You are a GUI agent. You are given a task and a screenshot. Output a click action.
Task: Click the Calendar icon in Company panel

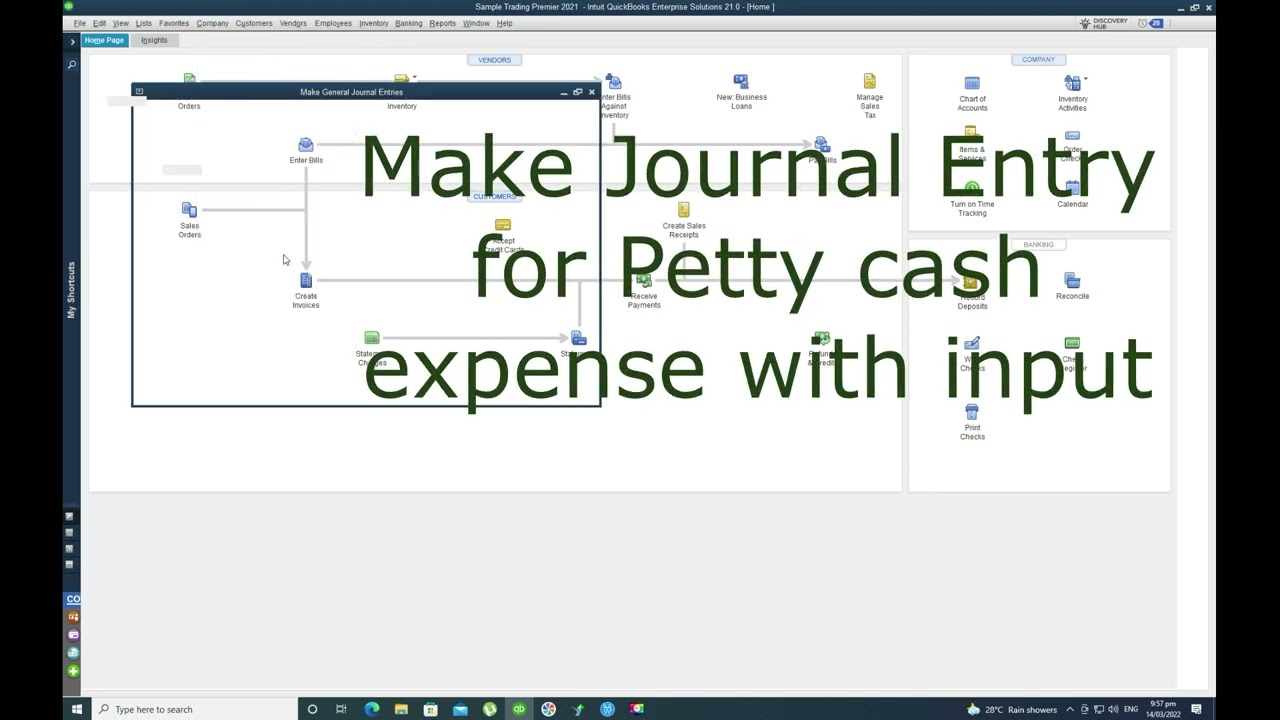click(1072, 190)
